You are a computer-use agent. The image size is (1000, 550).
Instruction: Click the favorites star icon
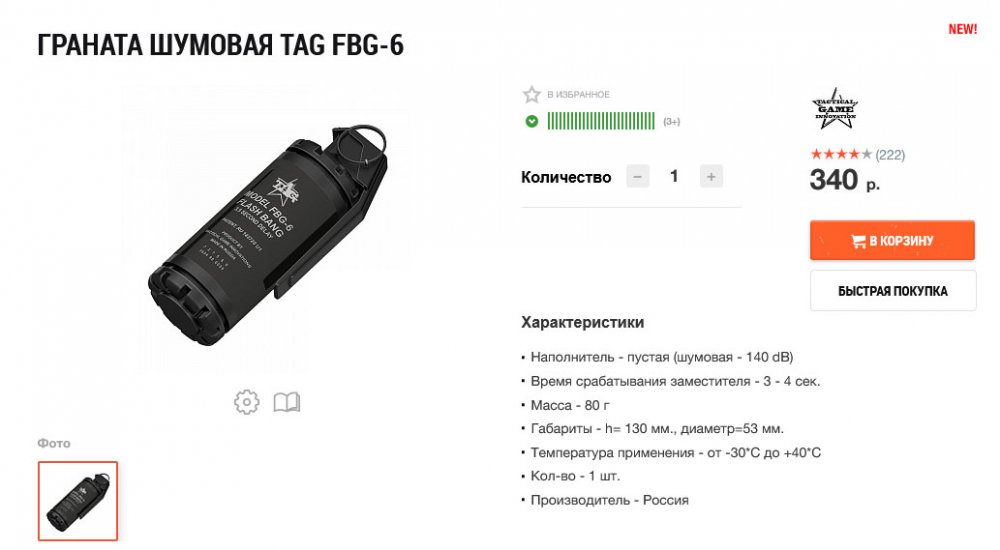531,94
